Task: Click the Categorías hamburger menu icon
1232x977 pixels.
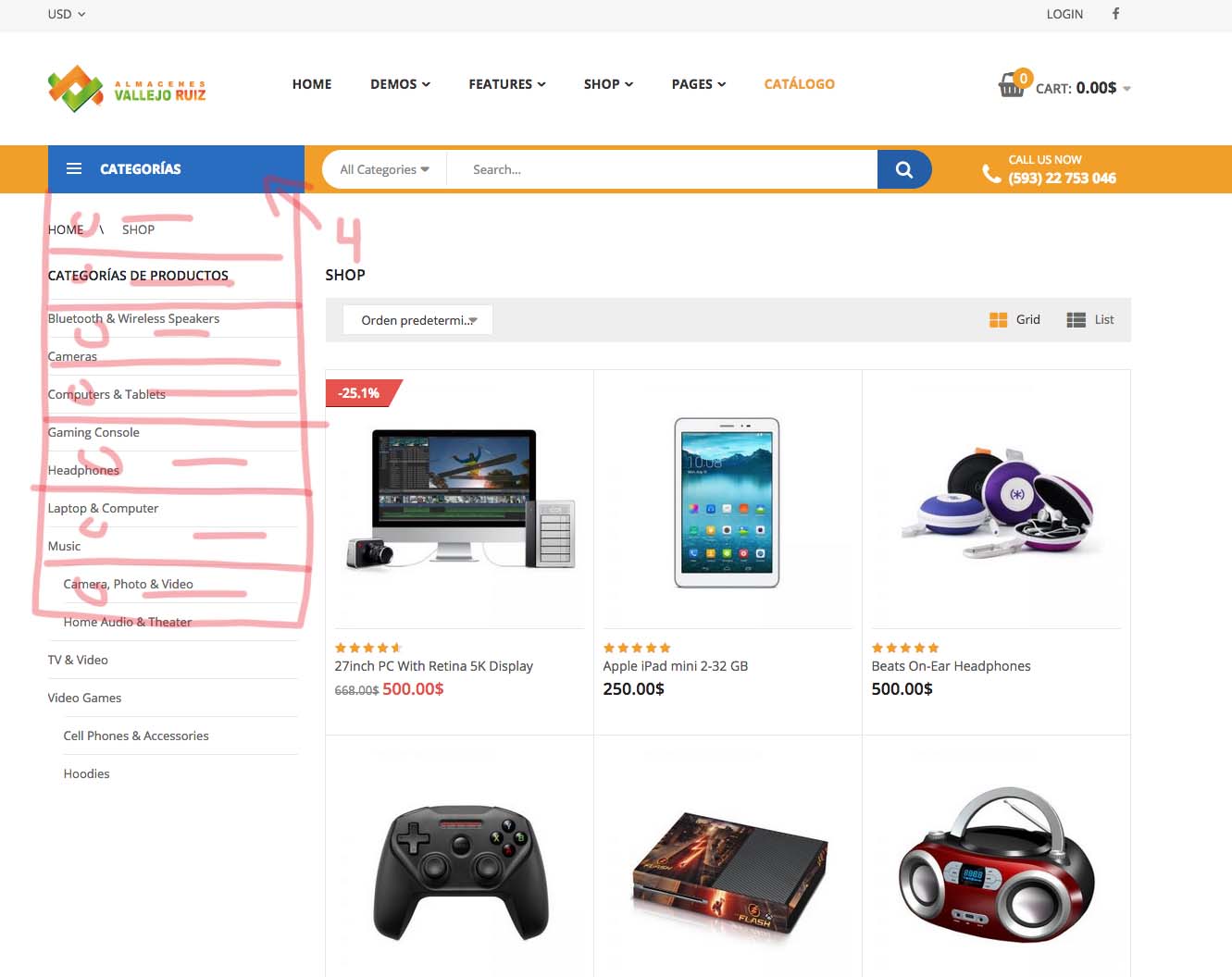Action: click(x=74, y=168)
